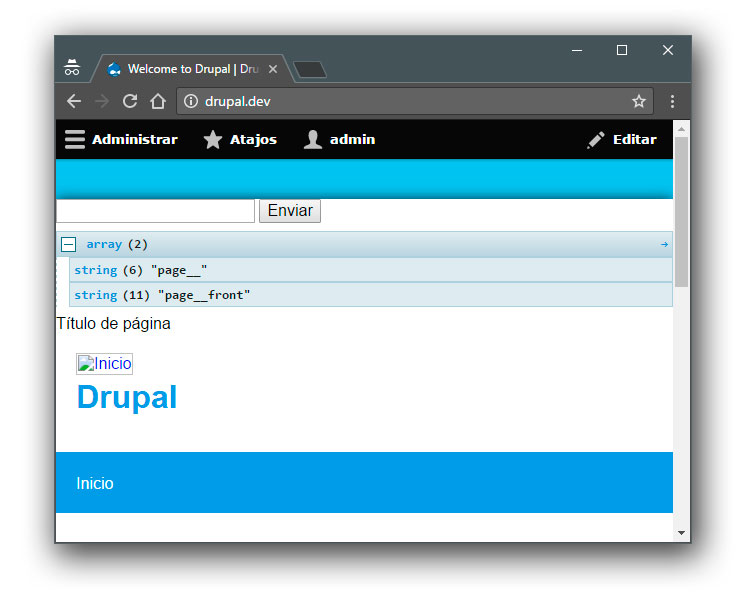Bookmark this page with the star icon
The height and width of the screenshot is (600, 740).
point(639,101)
